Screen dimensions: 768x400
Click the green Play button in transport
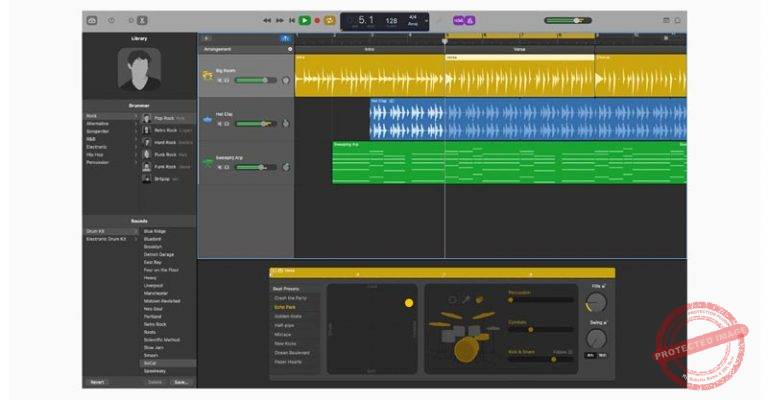tap(304, 20)
